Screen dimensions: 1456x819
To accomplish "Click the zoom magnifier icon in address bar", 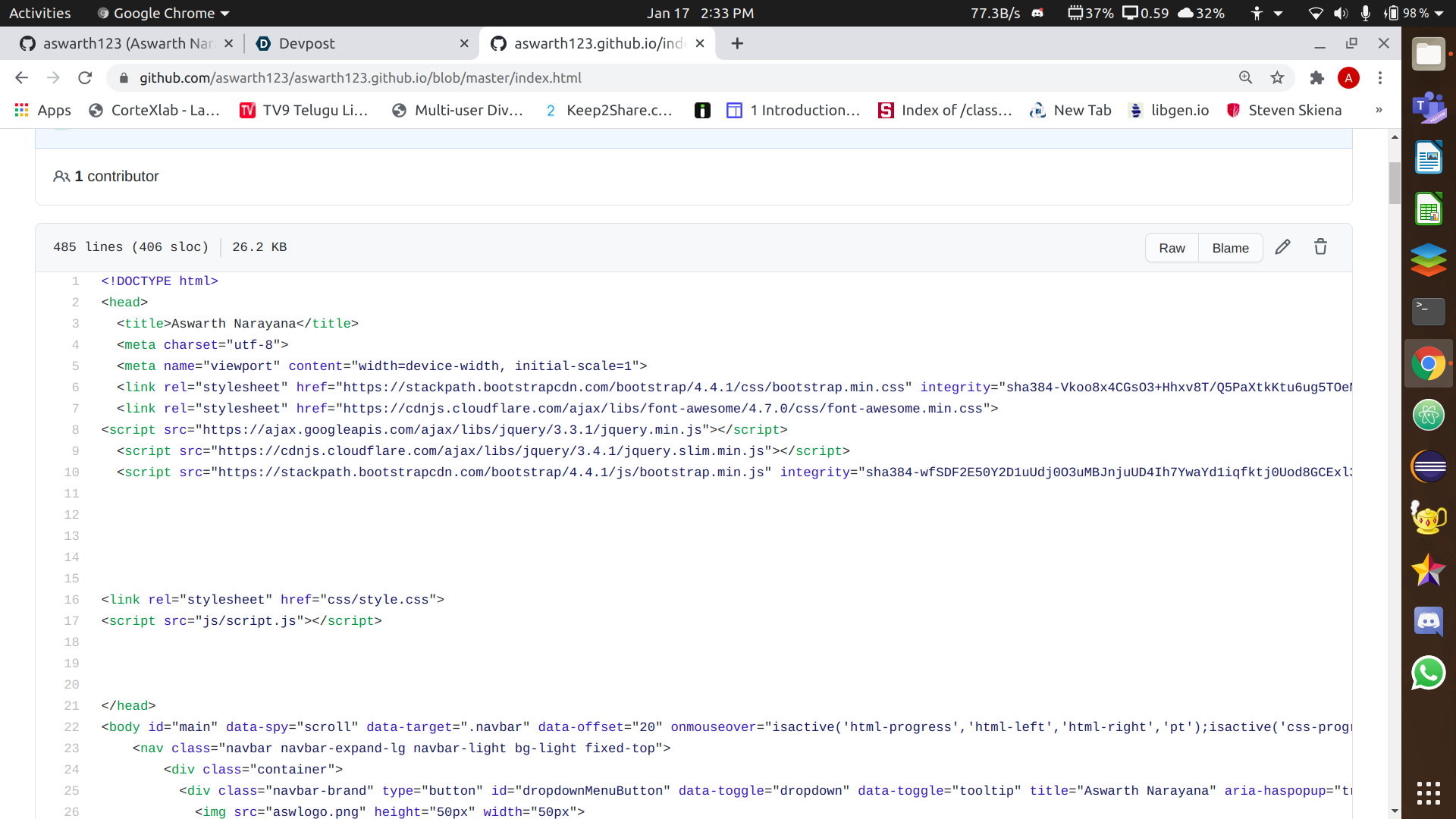I will pyautogui.click(x=1245, y=77).
